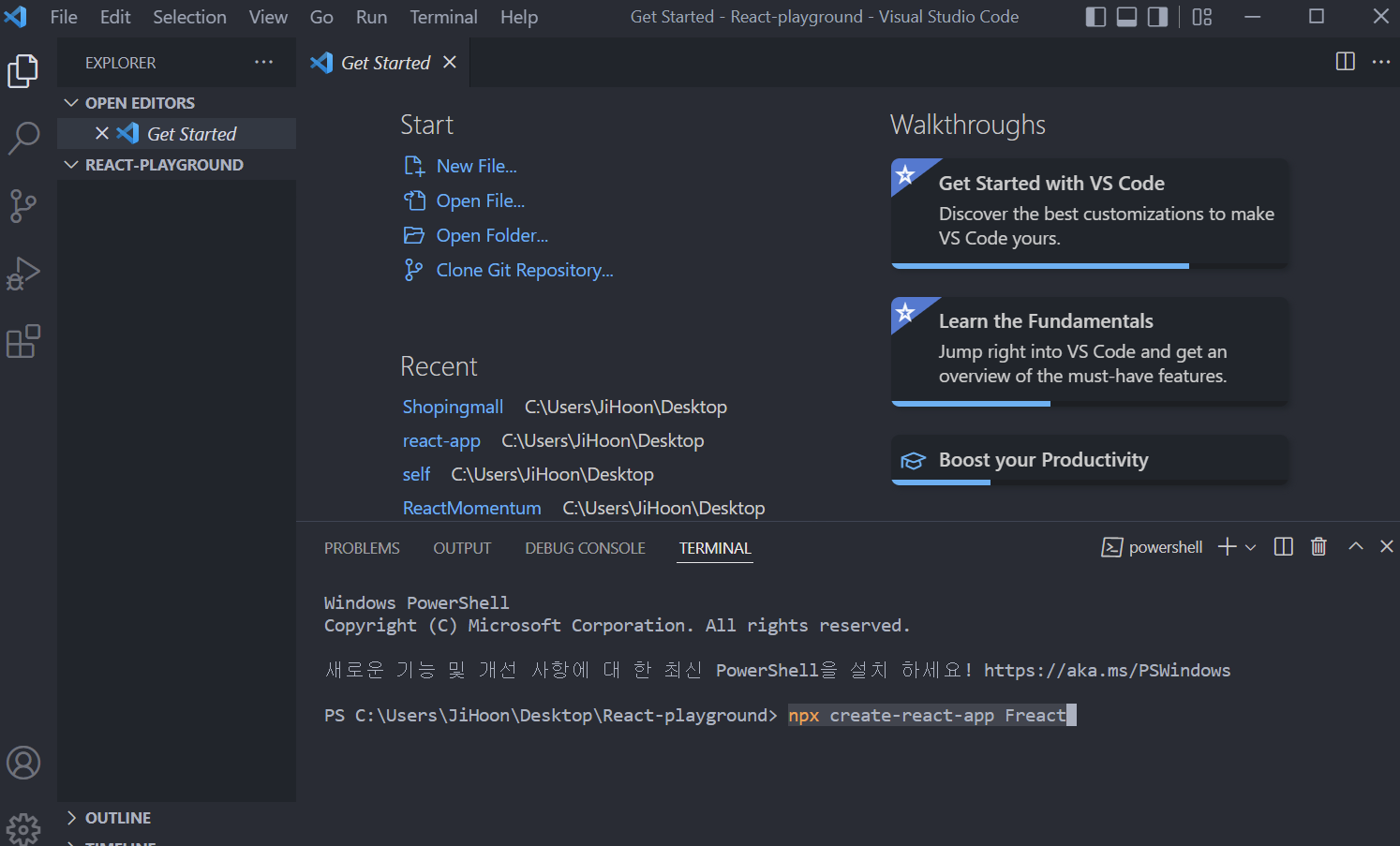The width and height of the screenshot is (1400, 846).
Task: Open the Source Control view
Action: (22, 206)
